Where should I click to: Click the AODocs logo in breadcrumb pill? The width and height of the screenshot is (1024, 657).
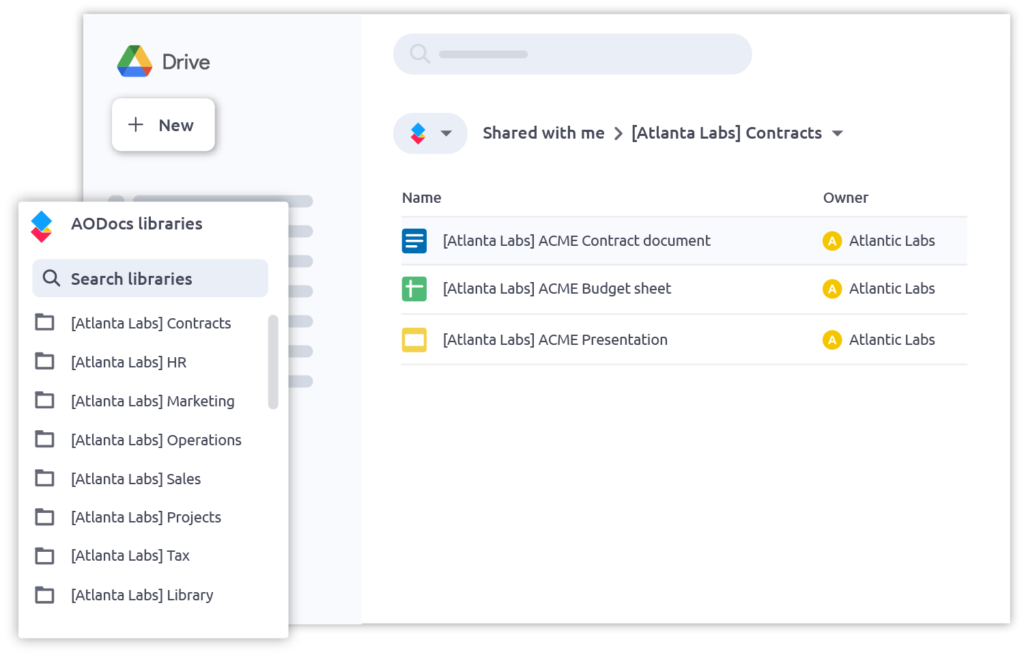point(418,133)
